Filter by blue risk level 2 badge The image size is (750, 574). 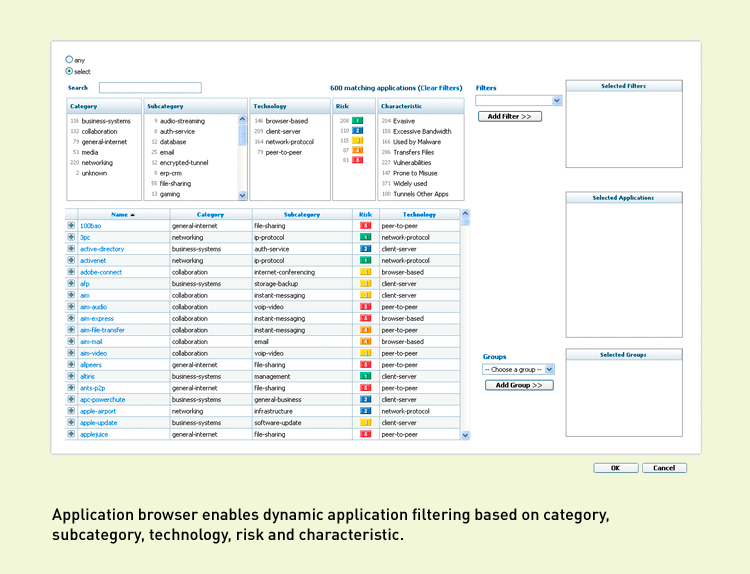357,131
